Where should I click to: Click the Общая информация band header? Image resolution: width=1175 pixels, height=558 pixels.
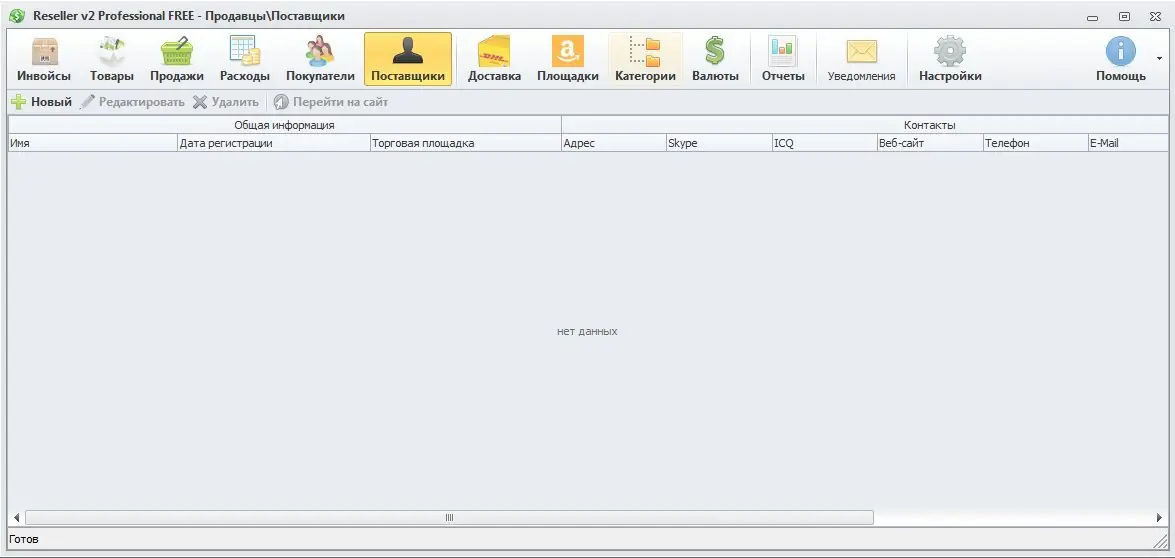pos(285,125)
